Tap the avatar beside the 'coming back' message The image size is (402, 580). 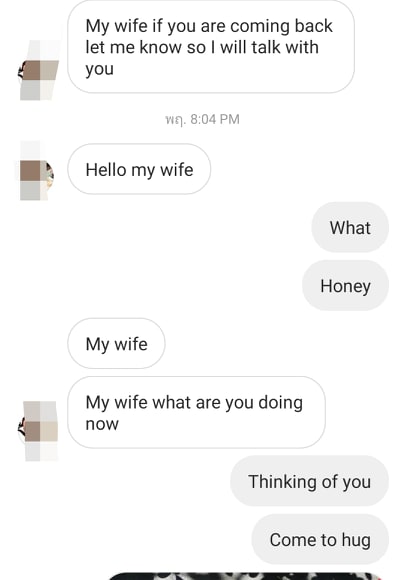(x=39, y=70)
